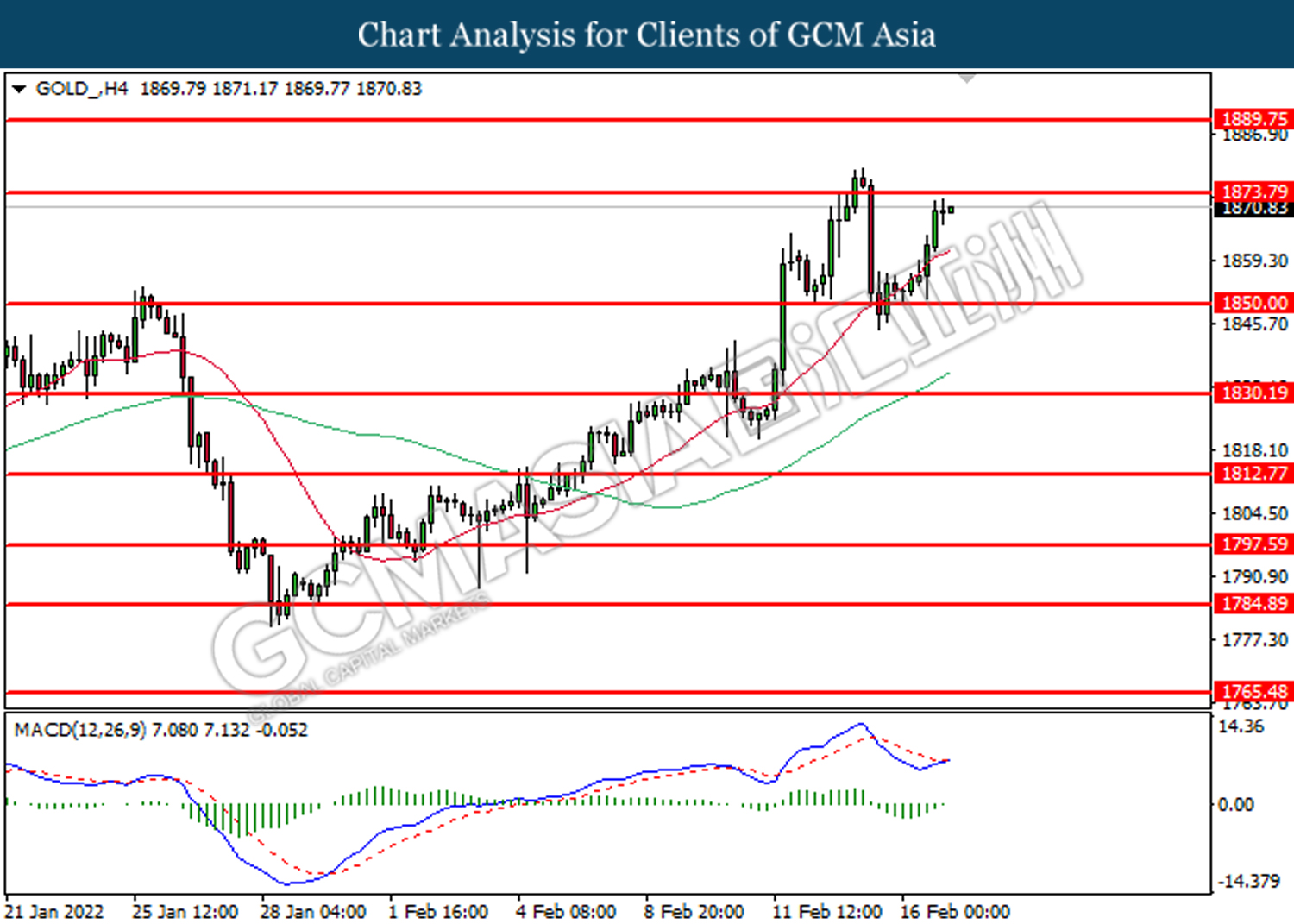
Task: Click the 28 Jan 04:00 time label
Action: point(313,912)
